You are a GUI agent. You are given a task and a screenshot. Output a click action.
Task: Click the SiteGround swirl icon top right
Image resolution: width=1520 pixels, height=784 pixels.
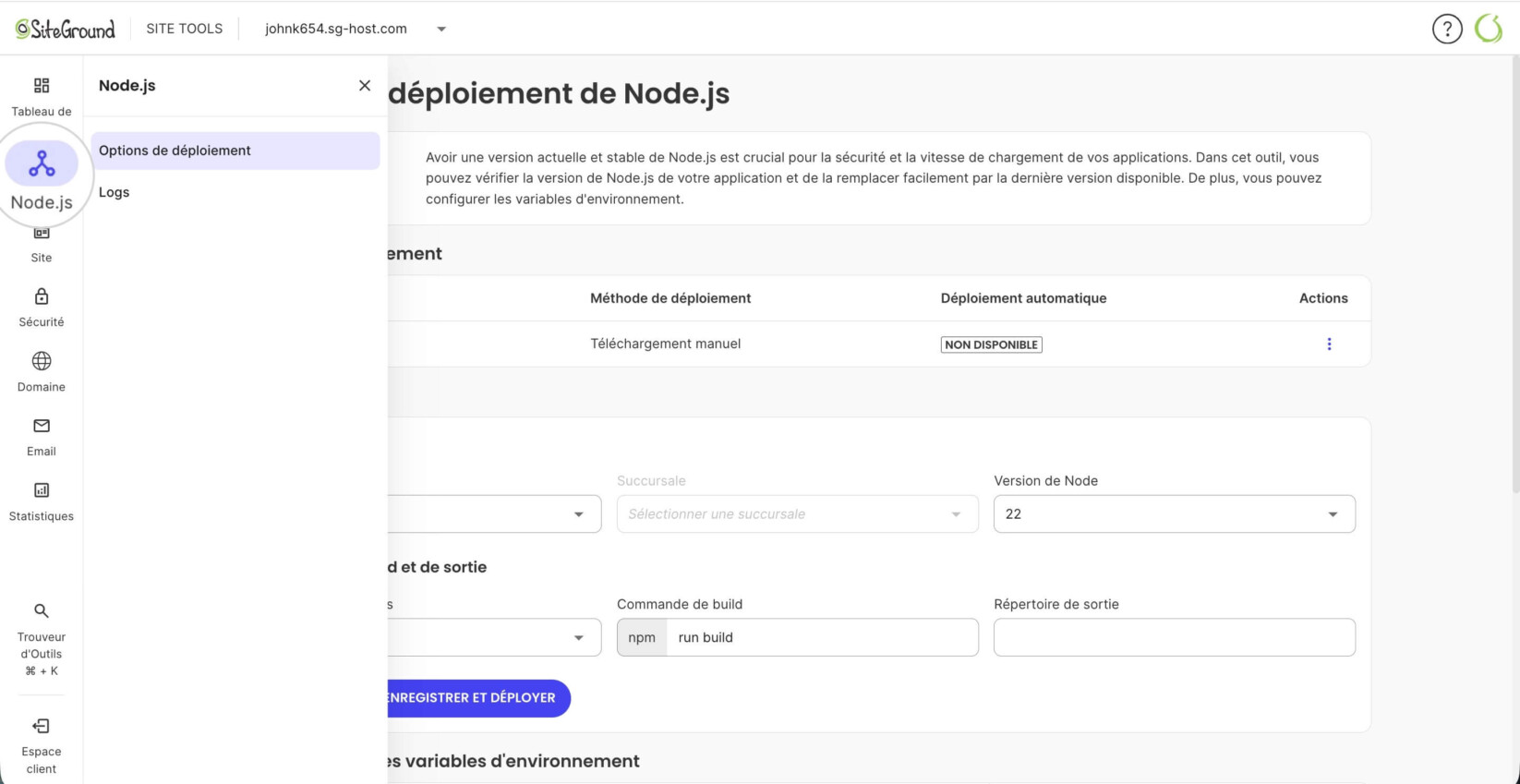coord(1489,29)
